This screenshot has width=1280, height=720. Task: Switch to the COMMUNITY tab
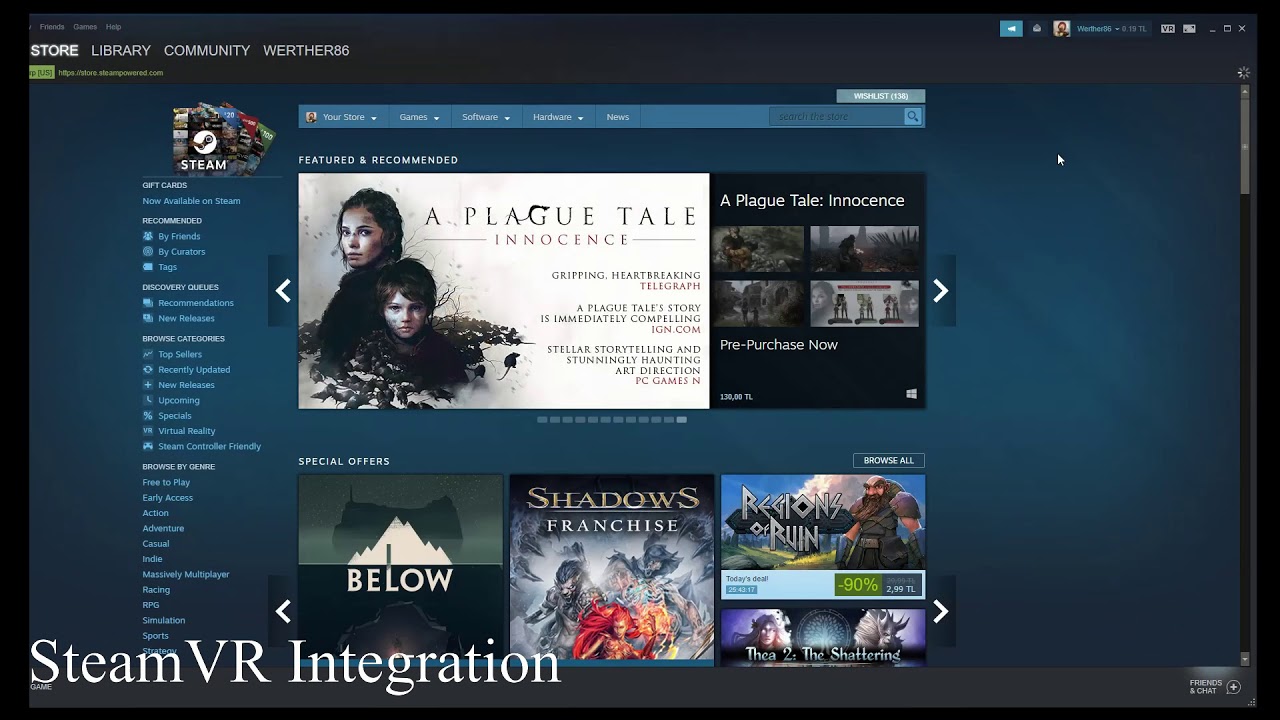click(207, 50)
